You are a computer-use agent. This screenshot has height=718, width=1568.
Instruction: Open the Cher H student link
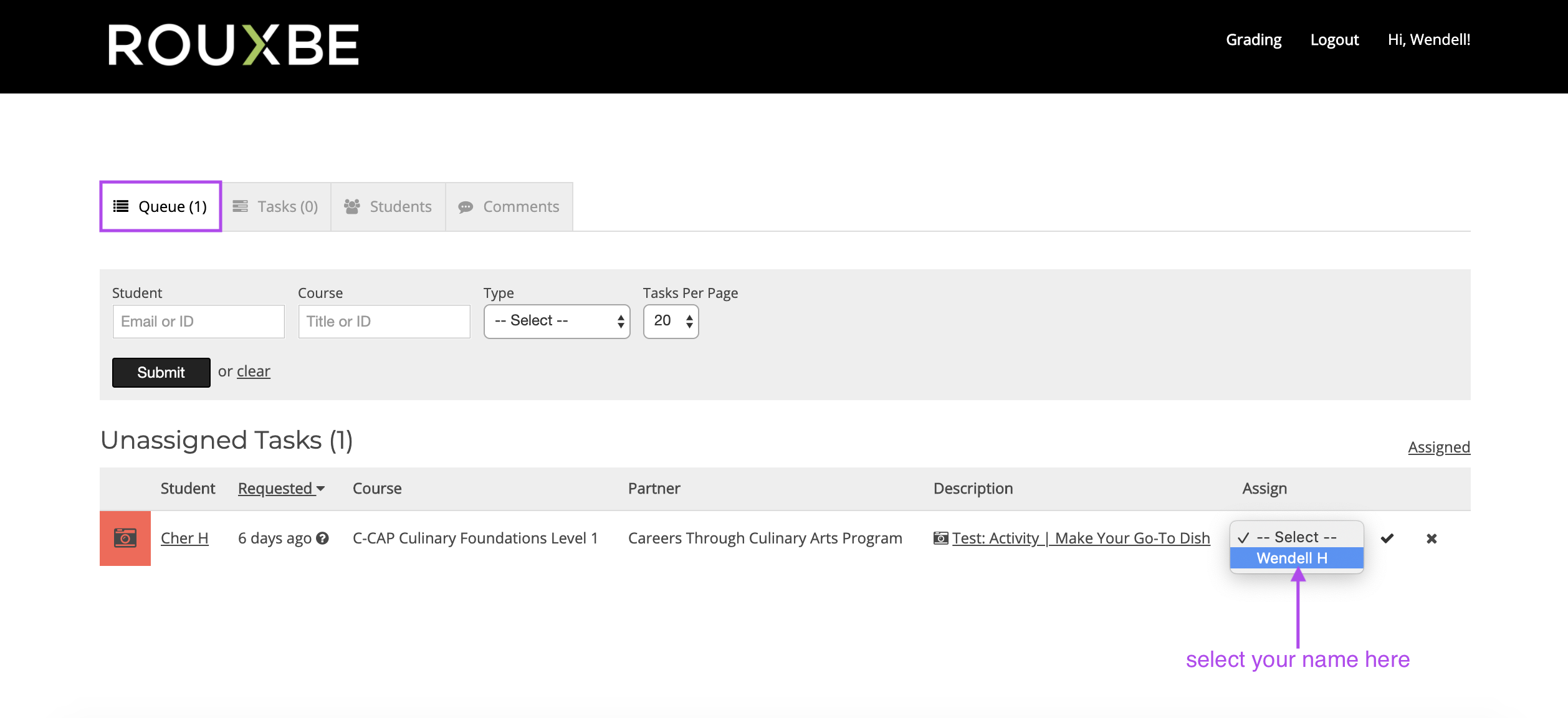(x=184, y=538)
